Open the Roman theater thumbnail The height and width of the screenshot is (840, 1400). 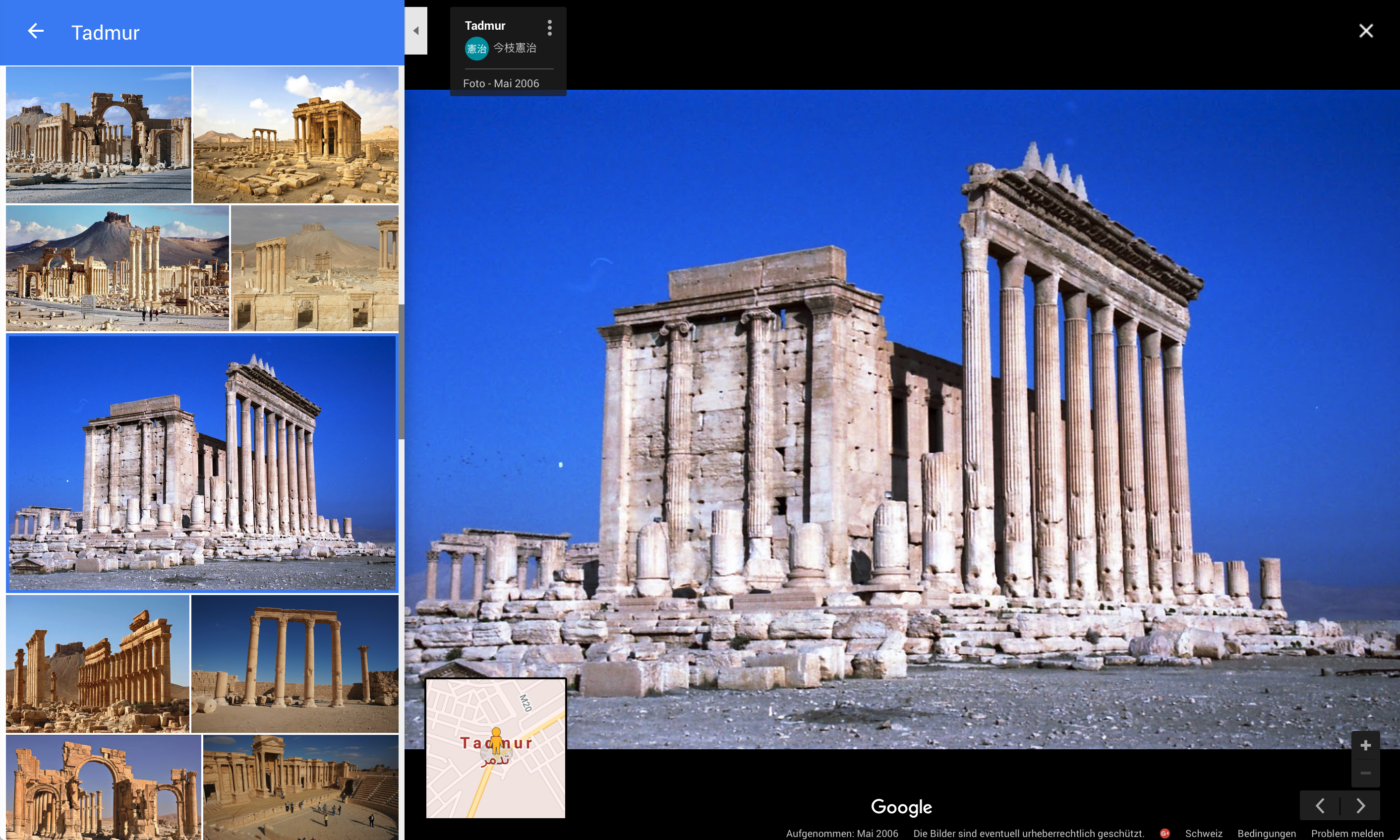click(300, 787)
